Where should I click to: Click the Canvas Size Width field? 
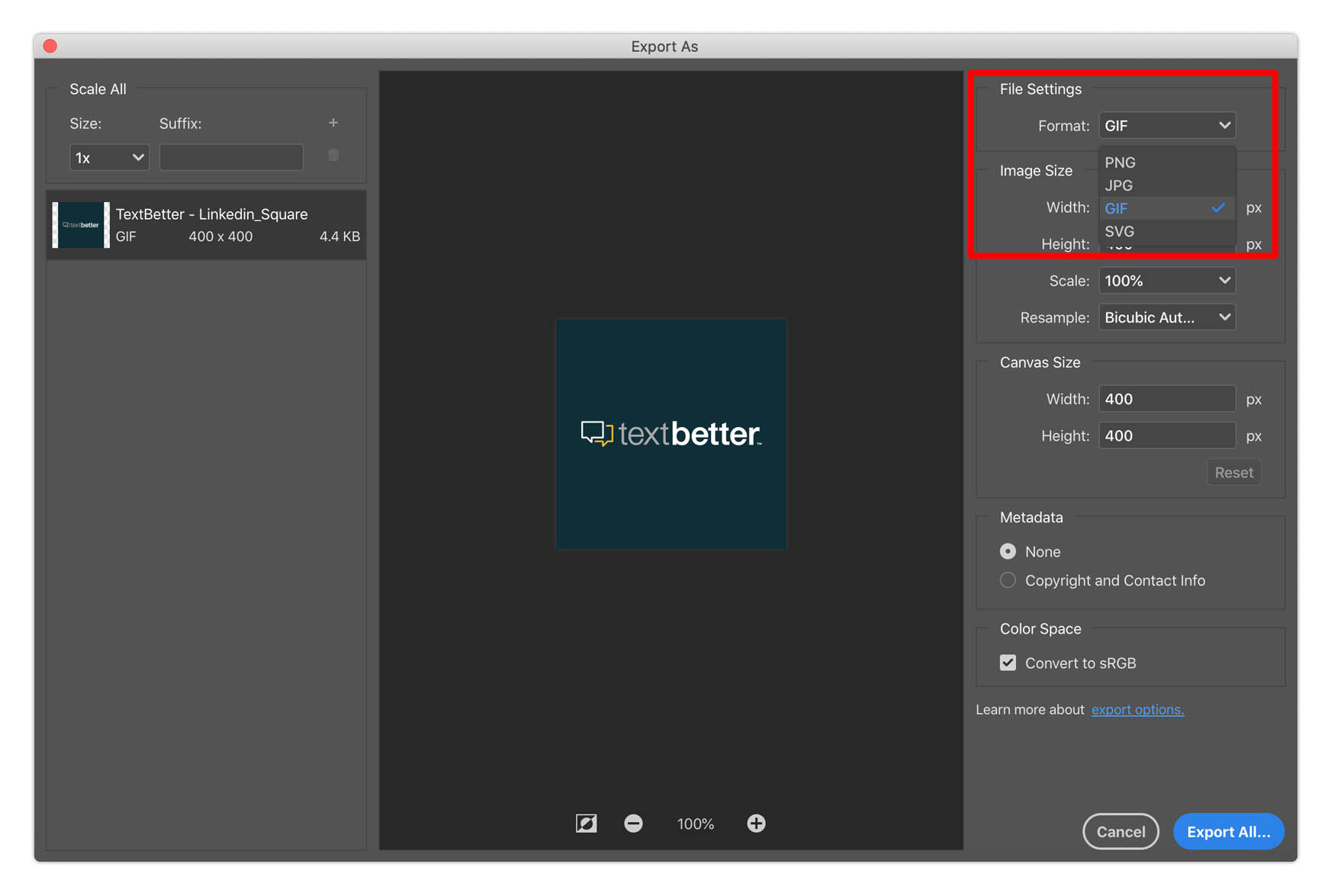1166,399
